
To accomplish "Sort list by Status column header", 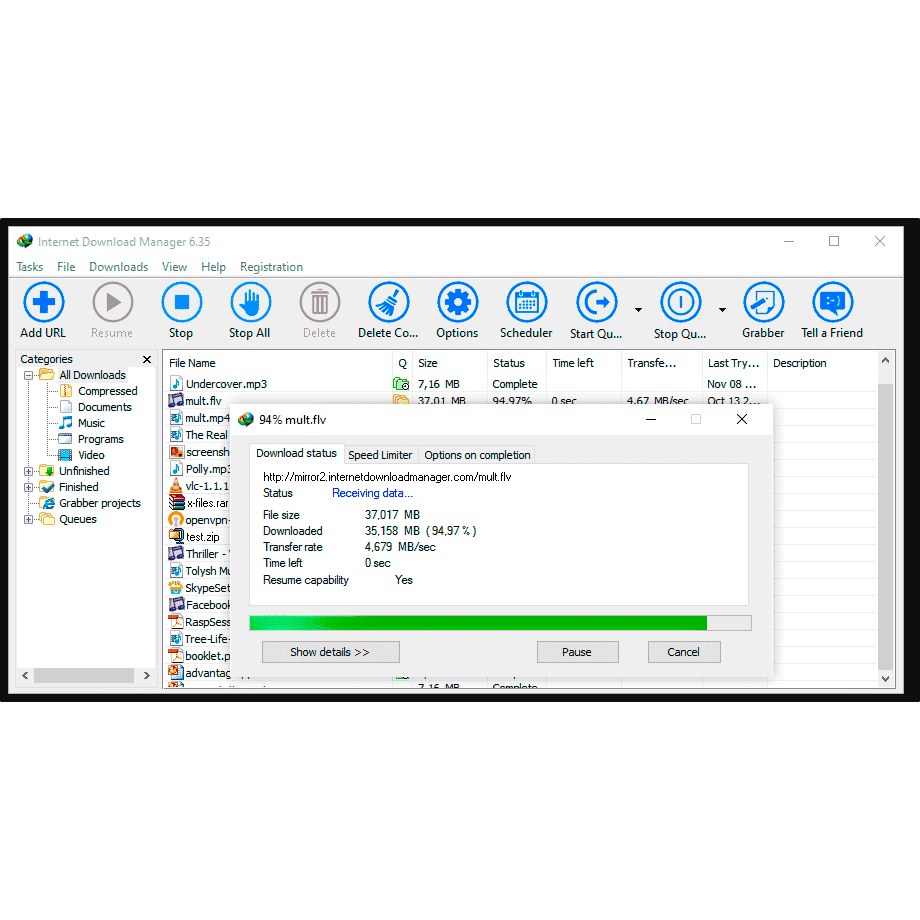I will (517, 363).
